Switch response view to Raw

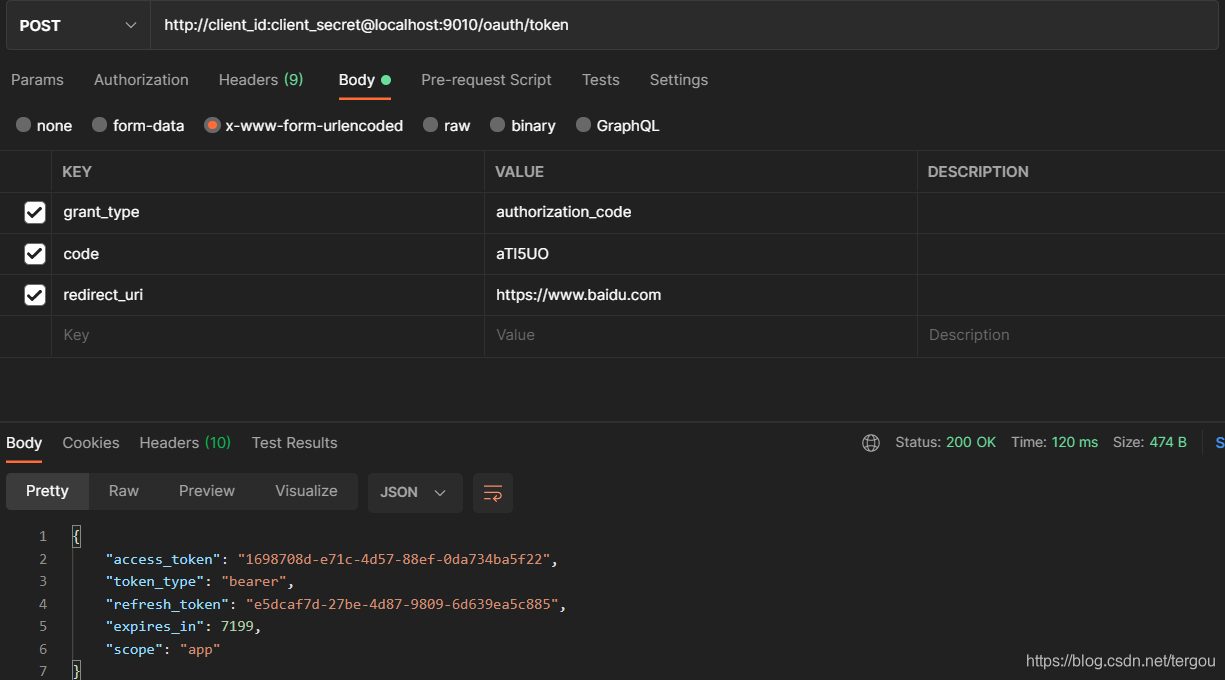[124, 491]
